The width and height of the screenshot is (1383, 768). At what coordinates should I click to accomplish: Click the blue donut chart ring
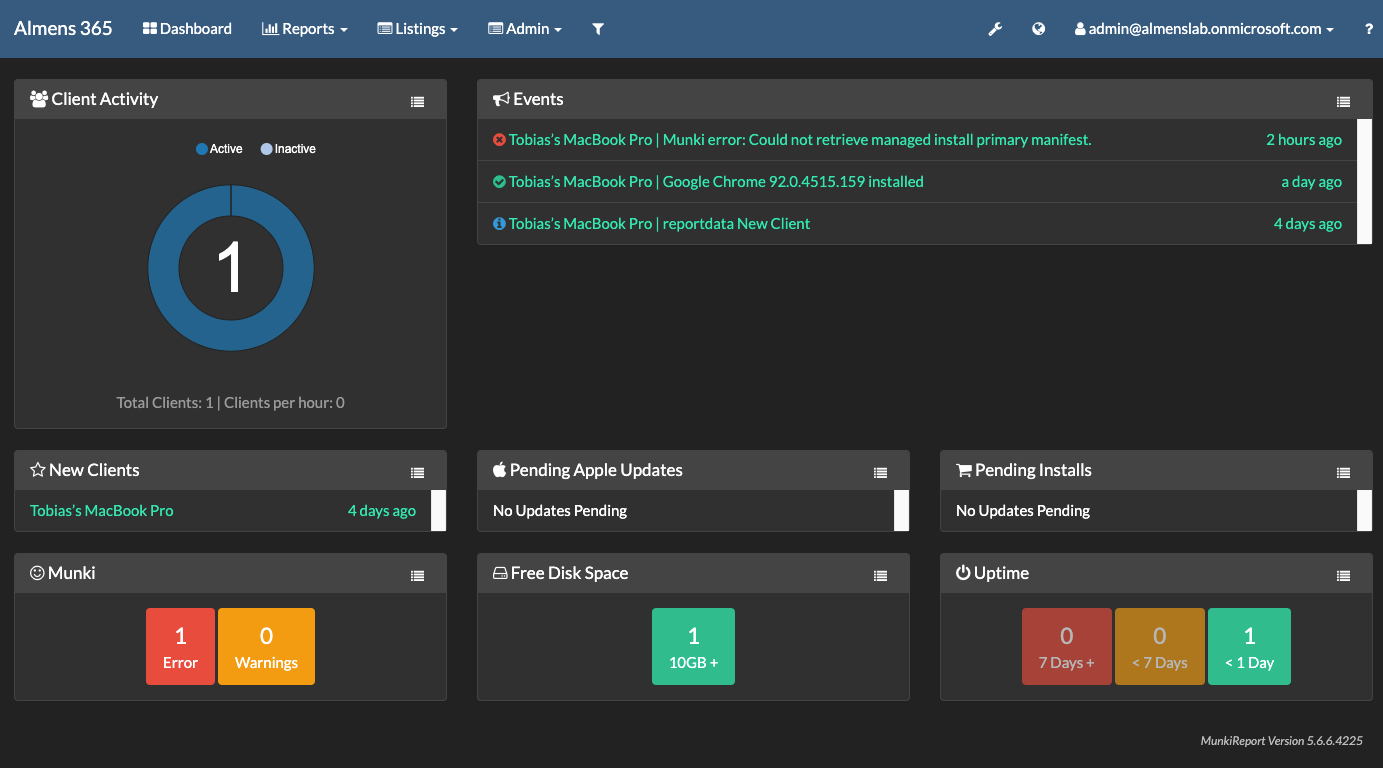pyautogui.click(x=164, y=268)
